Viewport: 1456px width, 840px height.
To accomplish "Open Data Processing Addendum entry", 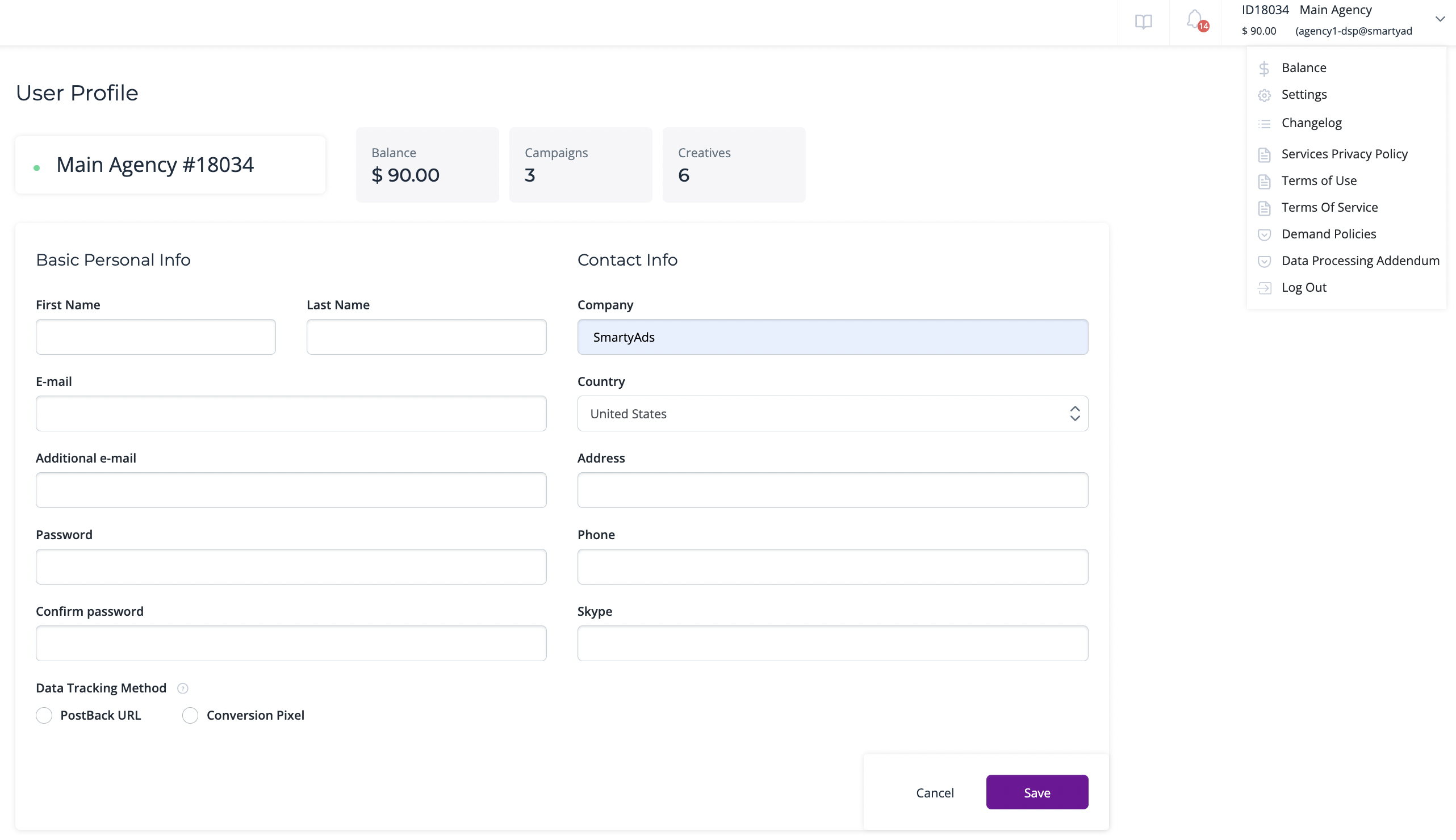I will [1360, 260].
